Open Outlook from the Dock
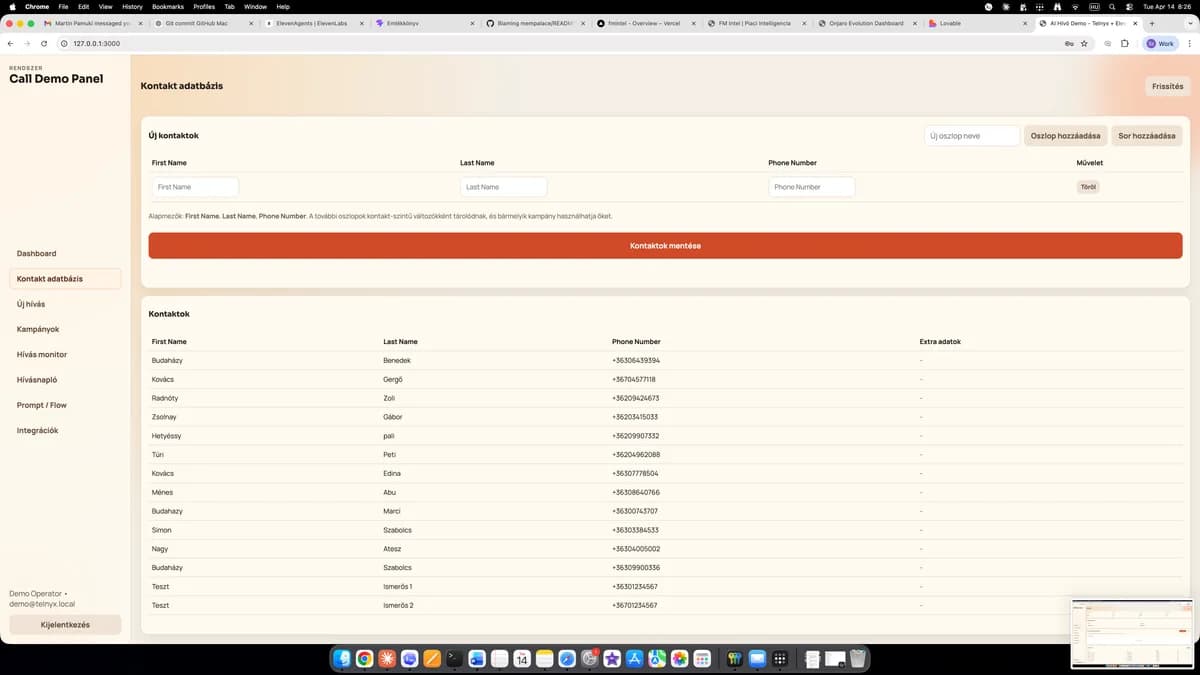 [476, 659]
